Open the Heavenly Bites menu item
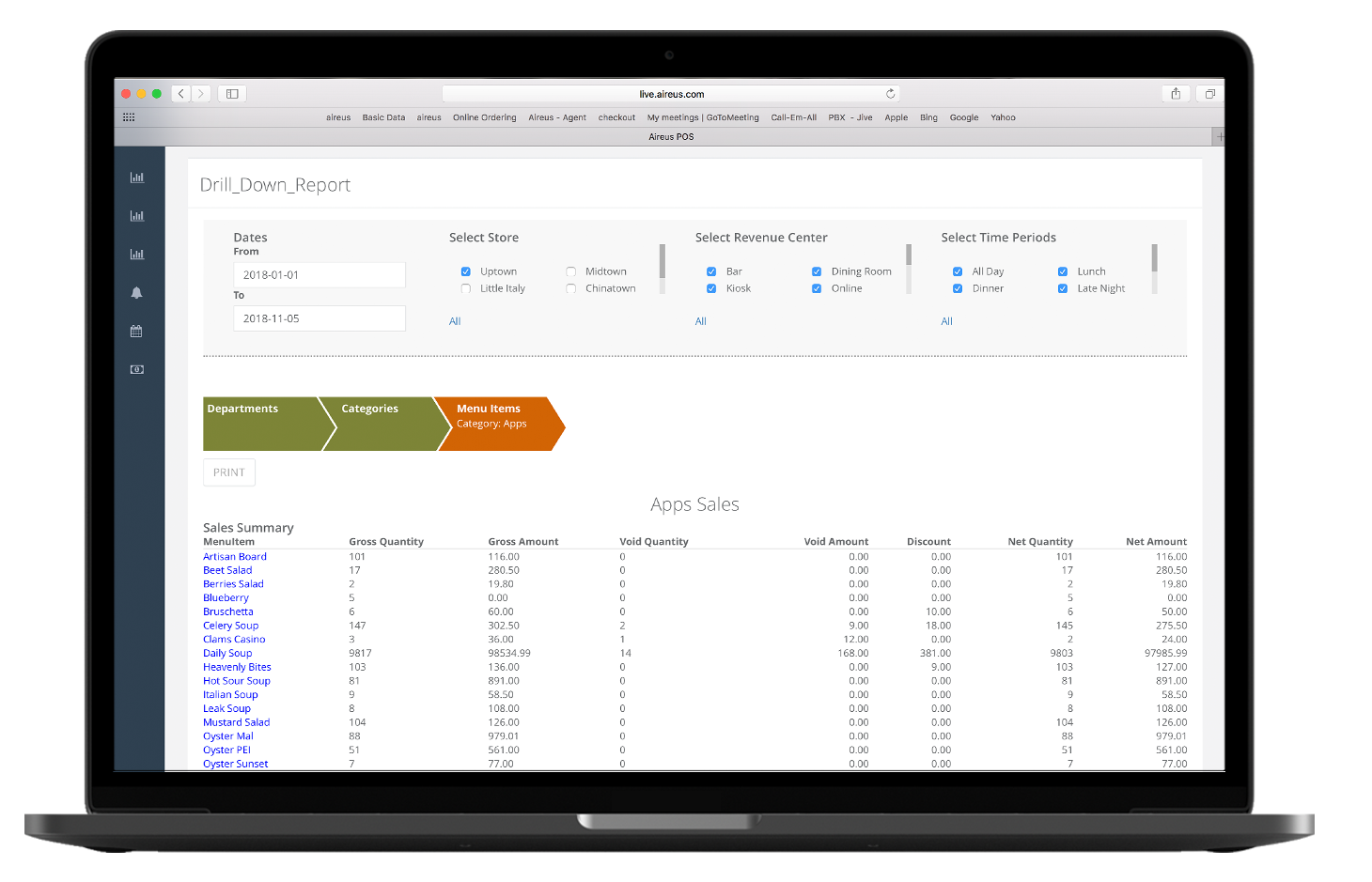 (x=237, y=667)
